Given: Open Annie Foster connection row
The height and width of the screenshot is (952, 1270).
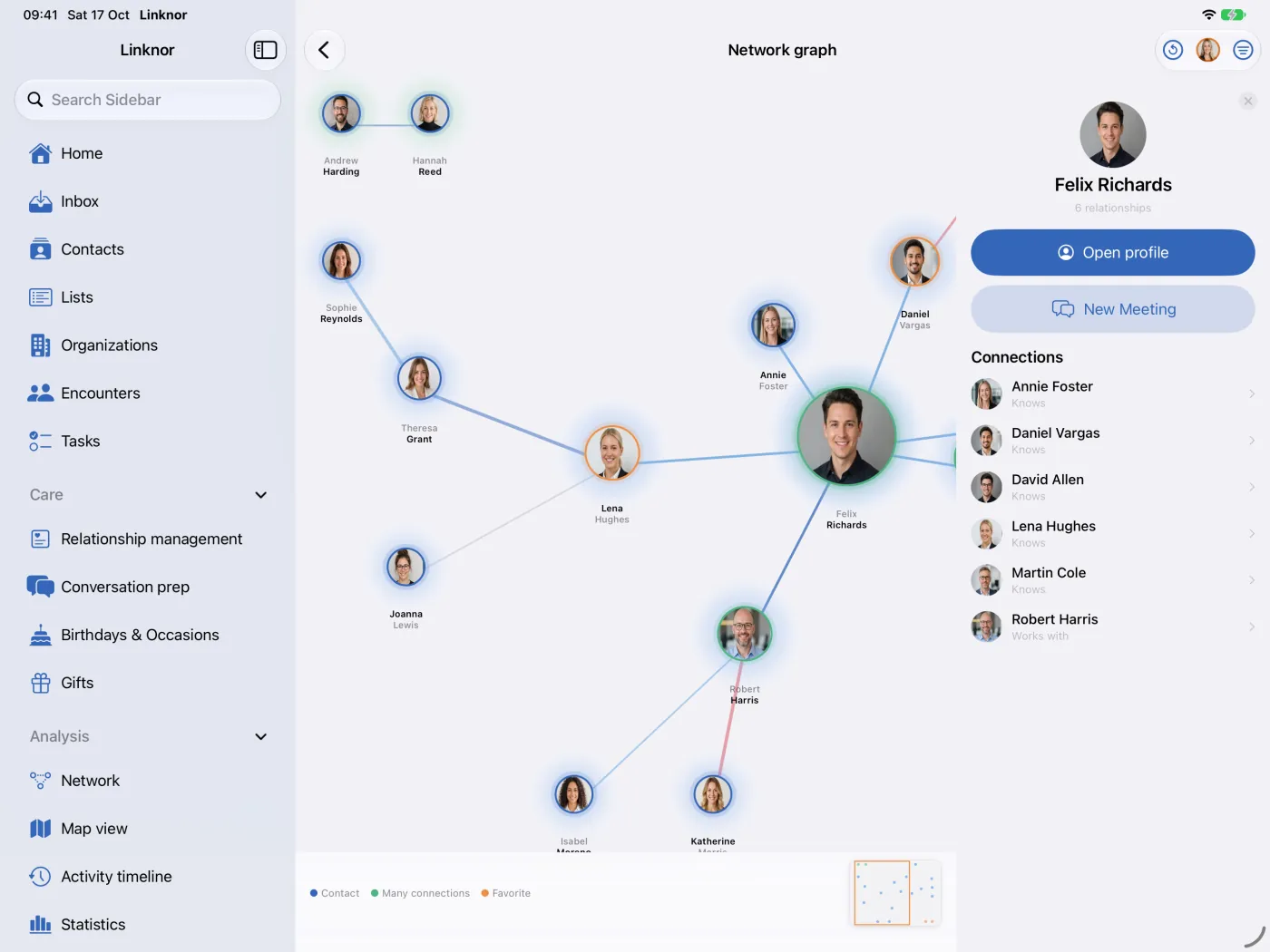Looking at the screenshot, I should pos(1113,393).
